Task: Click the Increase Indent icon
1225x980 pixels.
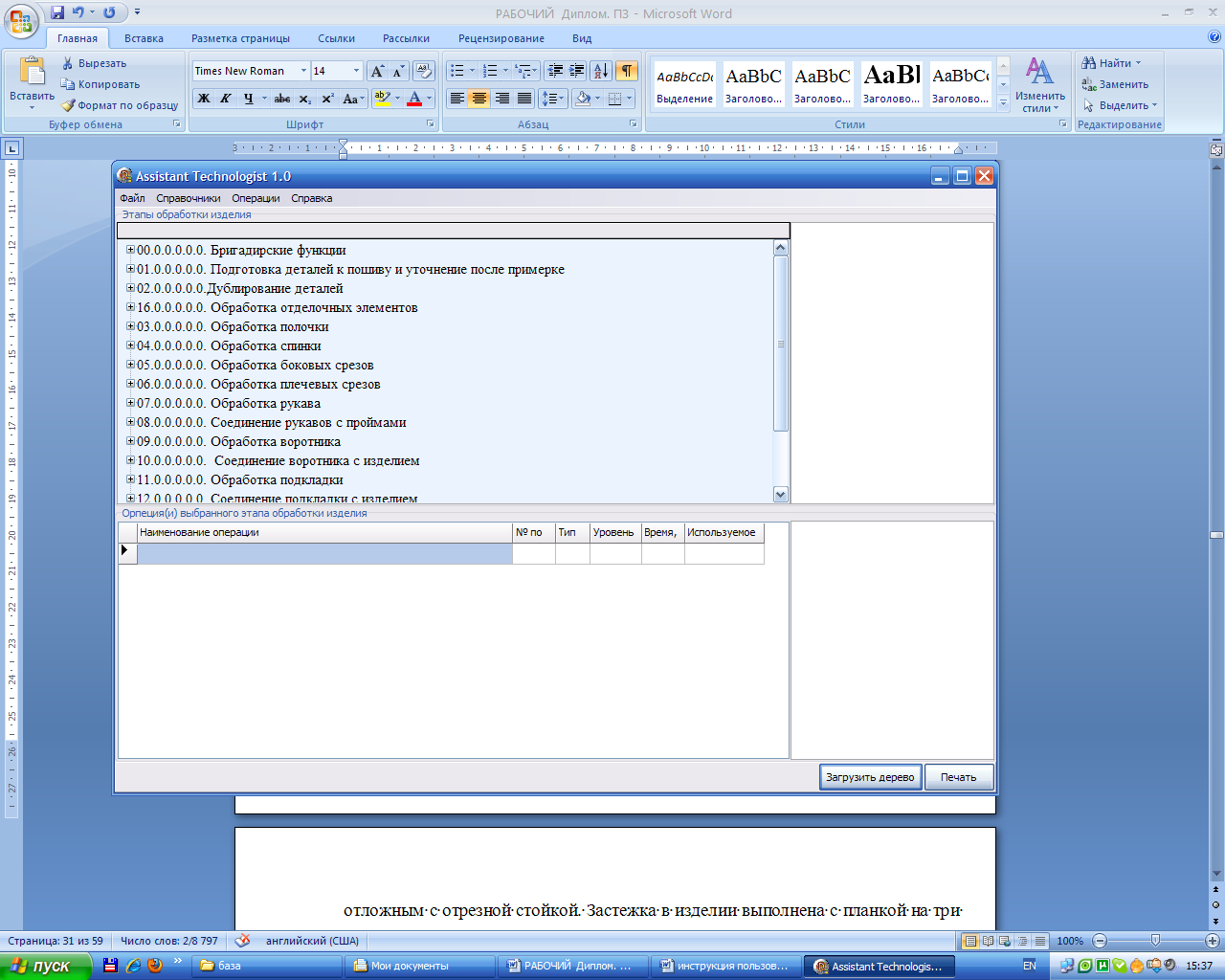Action: pyautogui.click(x=577, y=71)
